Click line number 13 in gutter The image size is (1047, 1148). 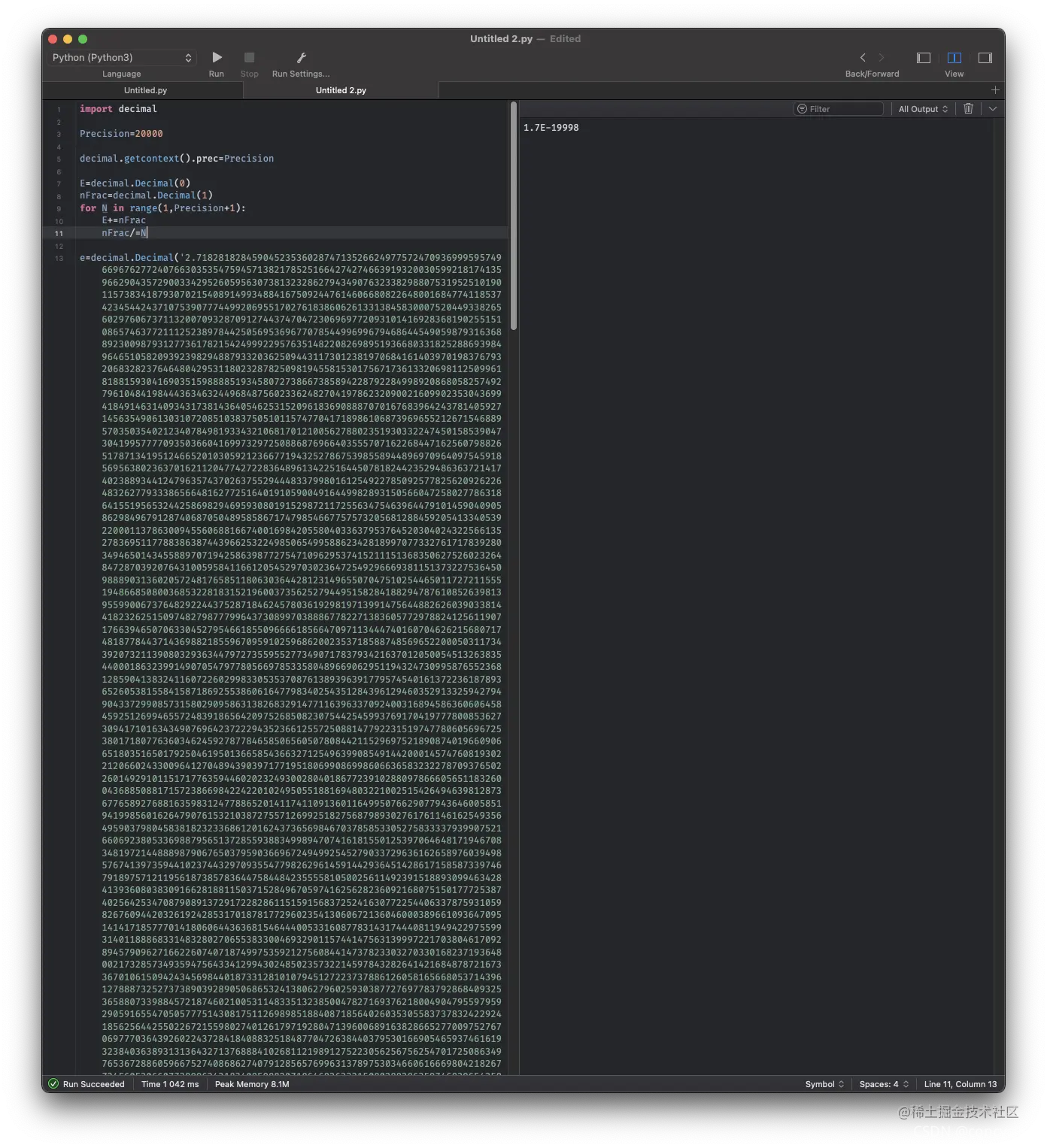[59, 259]
